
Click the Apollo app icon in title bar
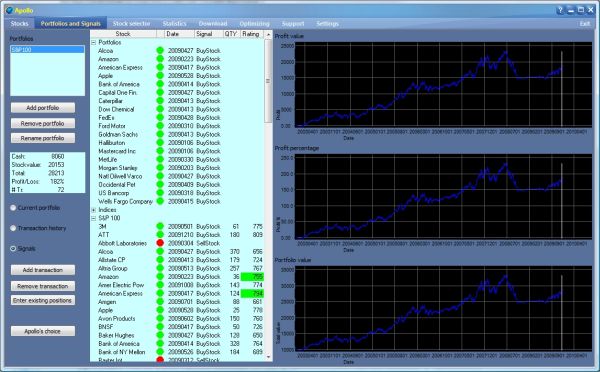point(10,10)
